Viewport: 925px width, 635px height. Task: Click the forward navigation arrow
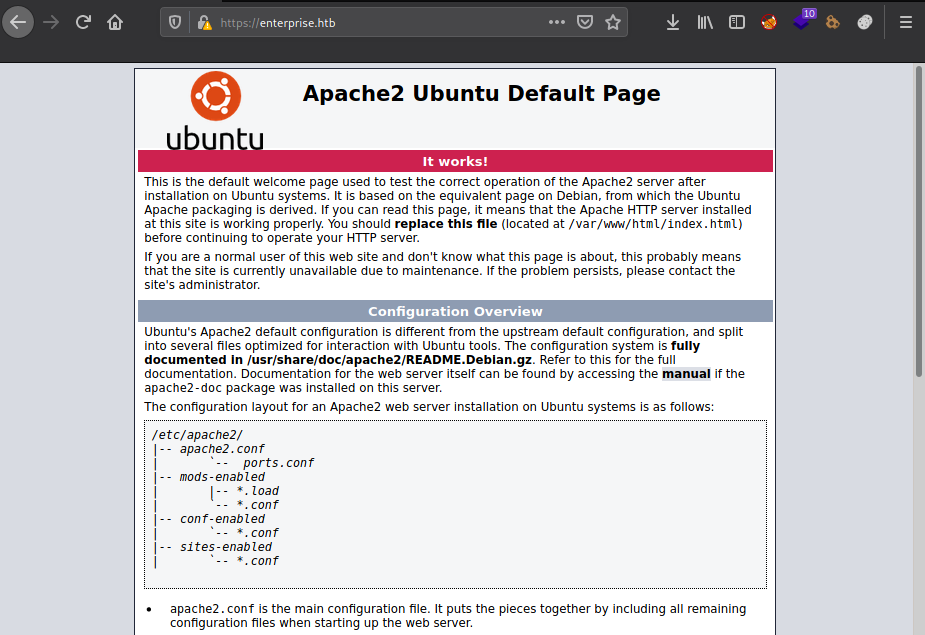[x=51, y=22]
